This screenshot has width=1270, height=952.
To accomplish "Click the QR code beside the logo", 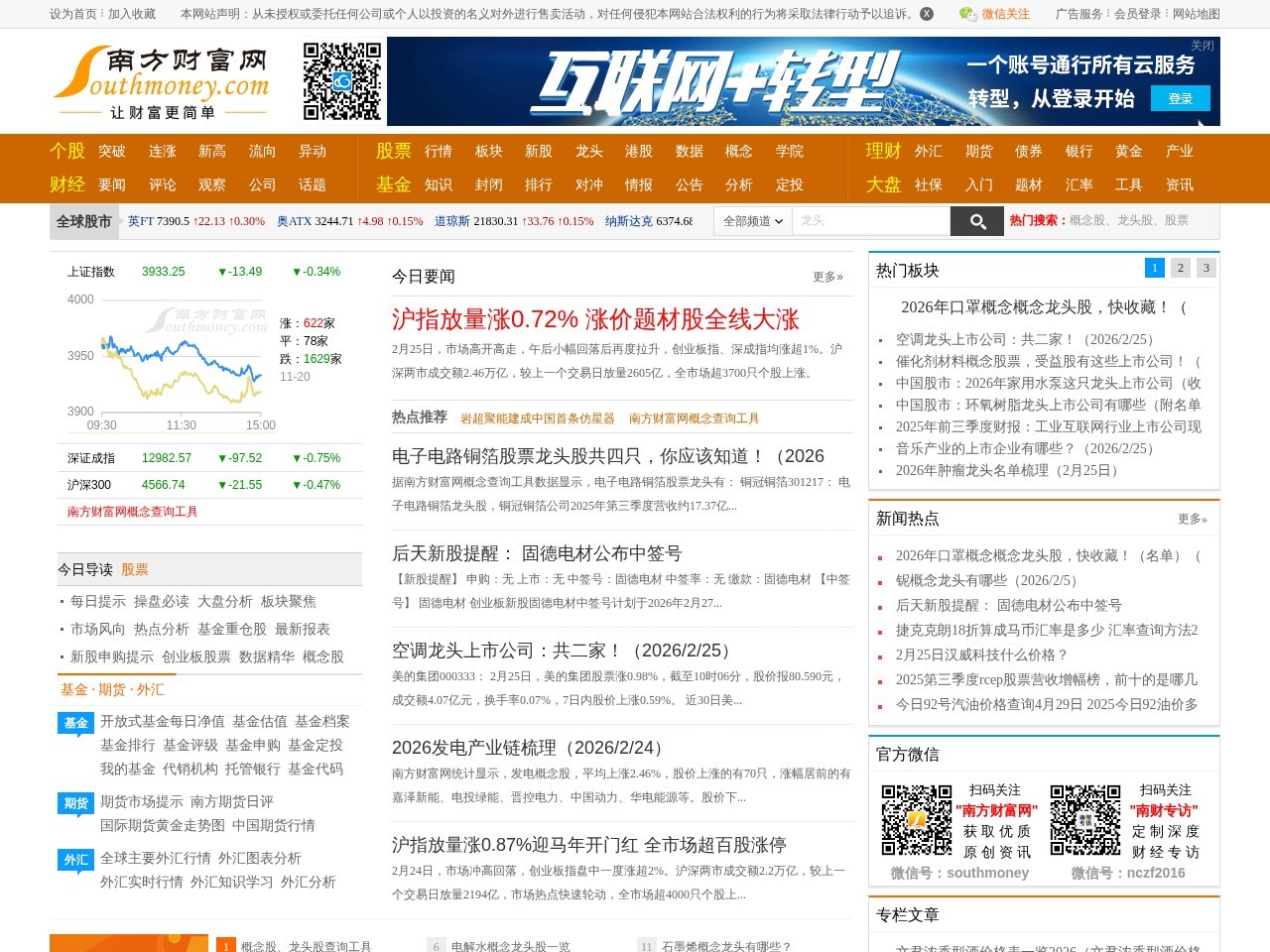I will click(341, 81).
